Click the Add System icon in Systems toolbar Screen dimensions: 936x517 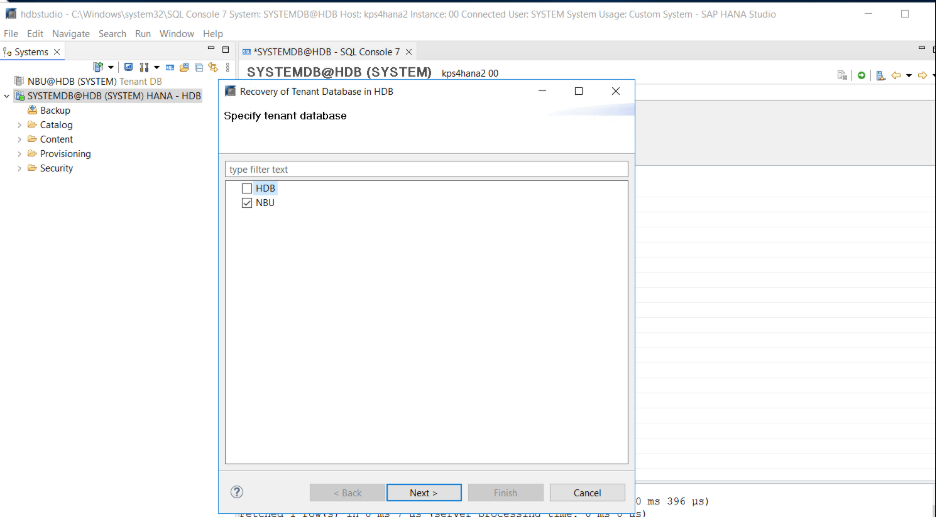pyautogui.click(x=98, y=67)
